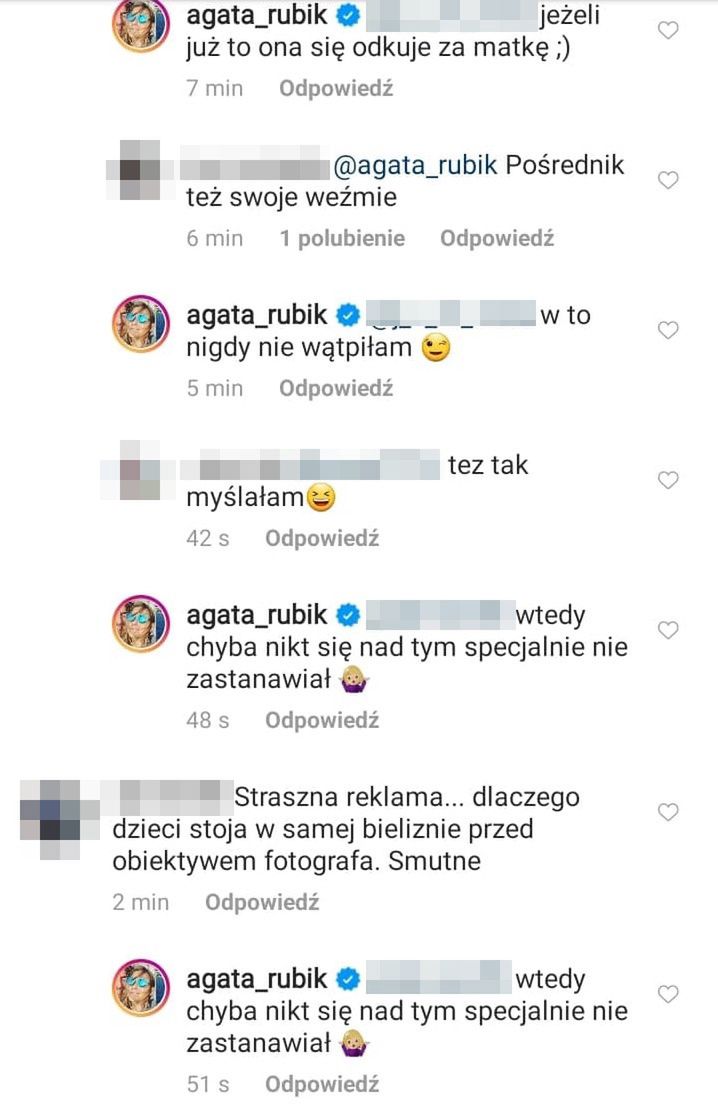Image resolution: width=718 pixels, height=1117 pixels.
Task: Open the @agata_rubik mention link
Action: coord(415,165)
